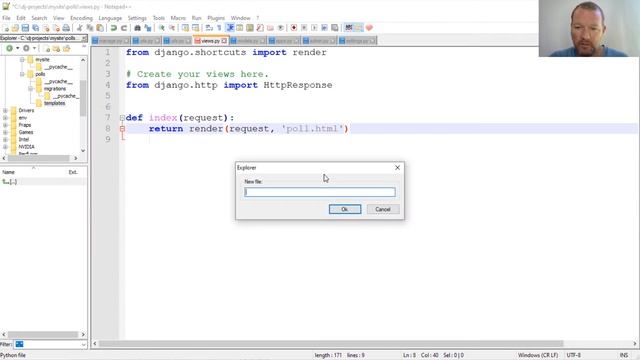
Task: Expand the Games folder node
Action: tap(5, 132)
